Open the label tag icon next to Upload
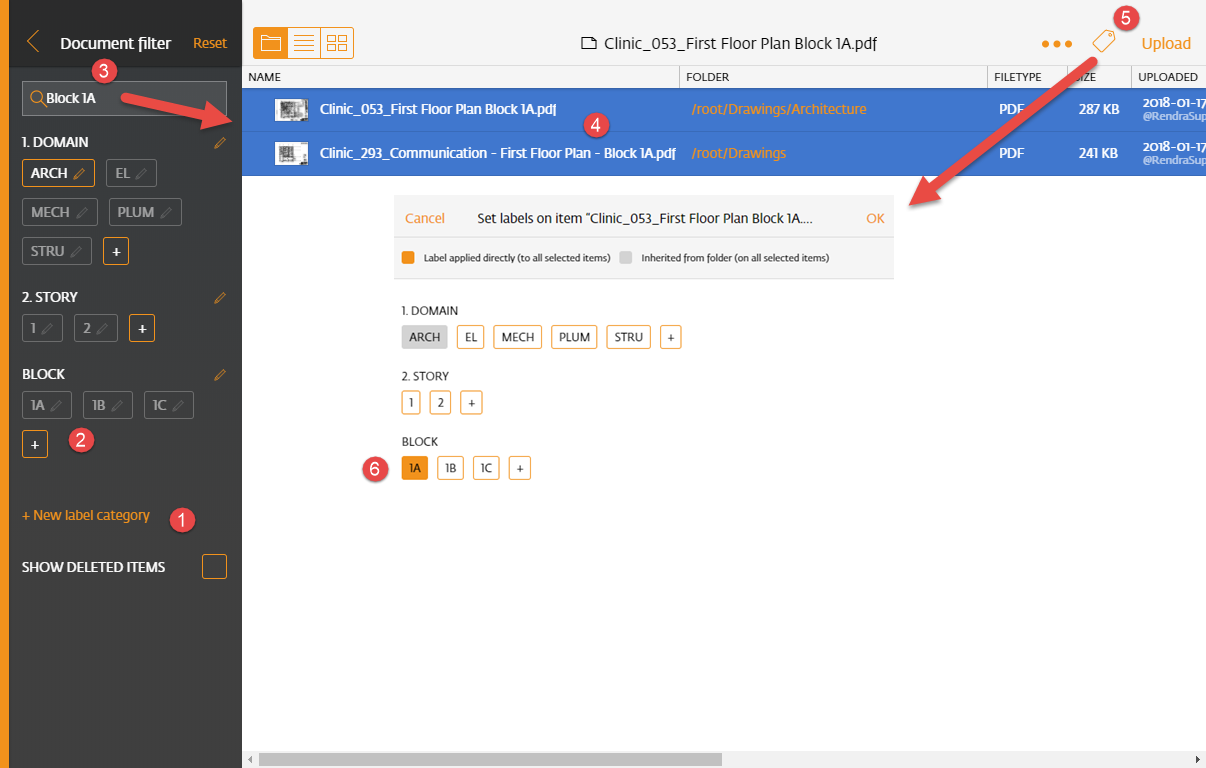The image size is (1206, 768). 1103,42
